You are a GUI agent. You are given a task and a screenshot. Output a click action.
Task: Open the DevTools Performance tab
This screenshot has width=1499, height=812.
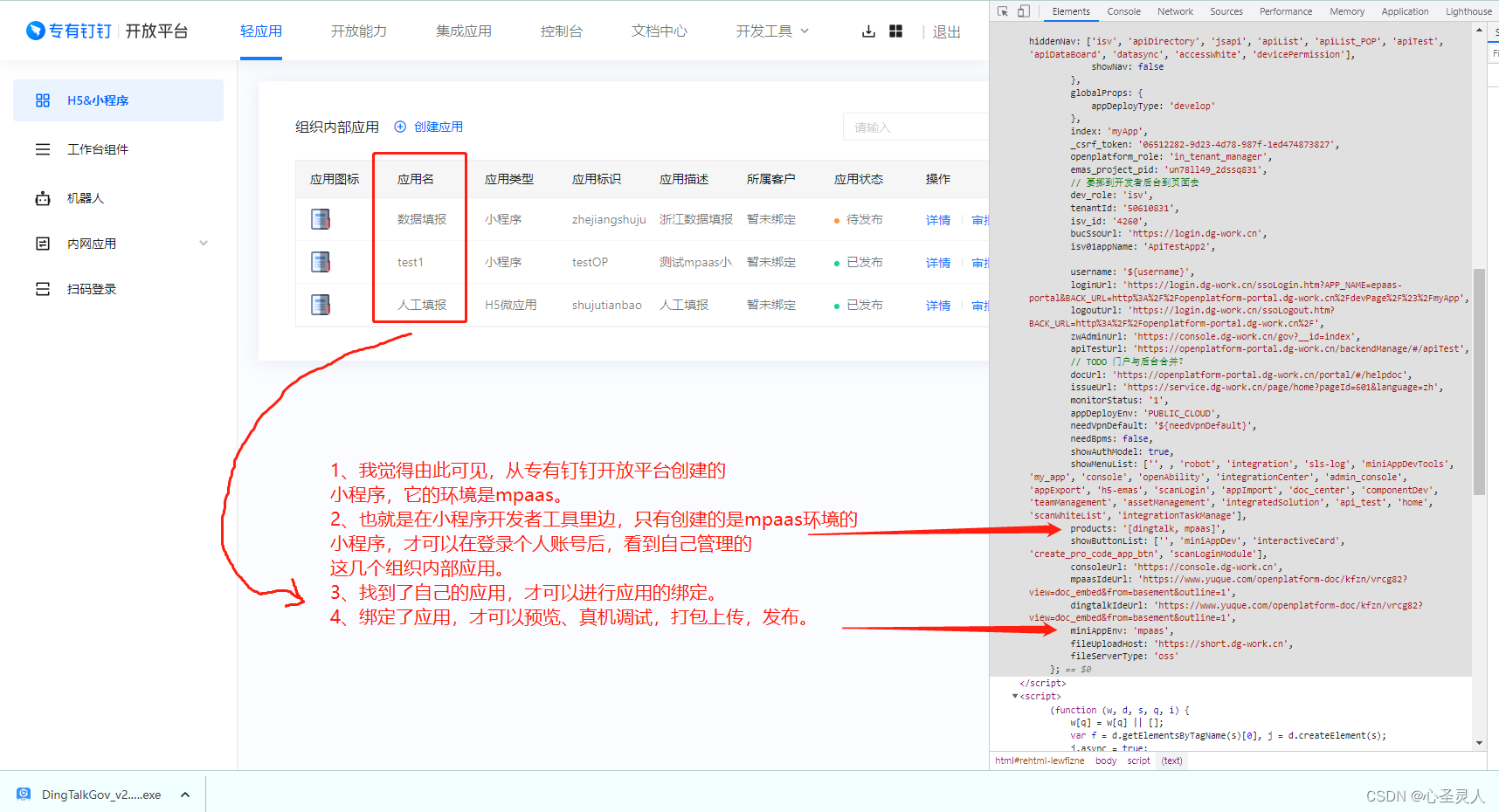pos(1286,11)
